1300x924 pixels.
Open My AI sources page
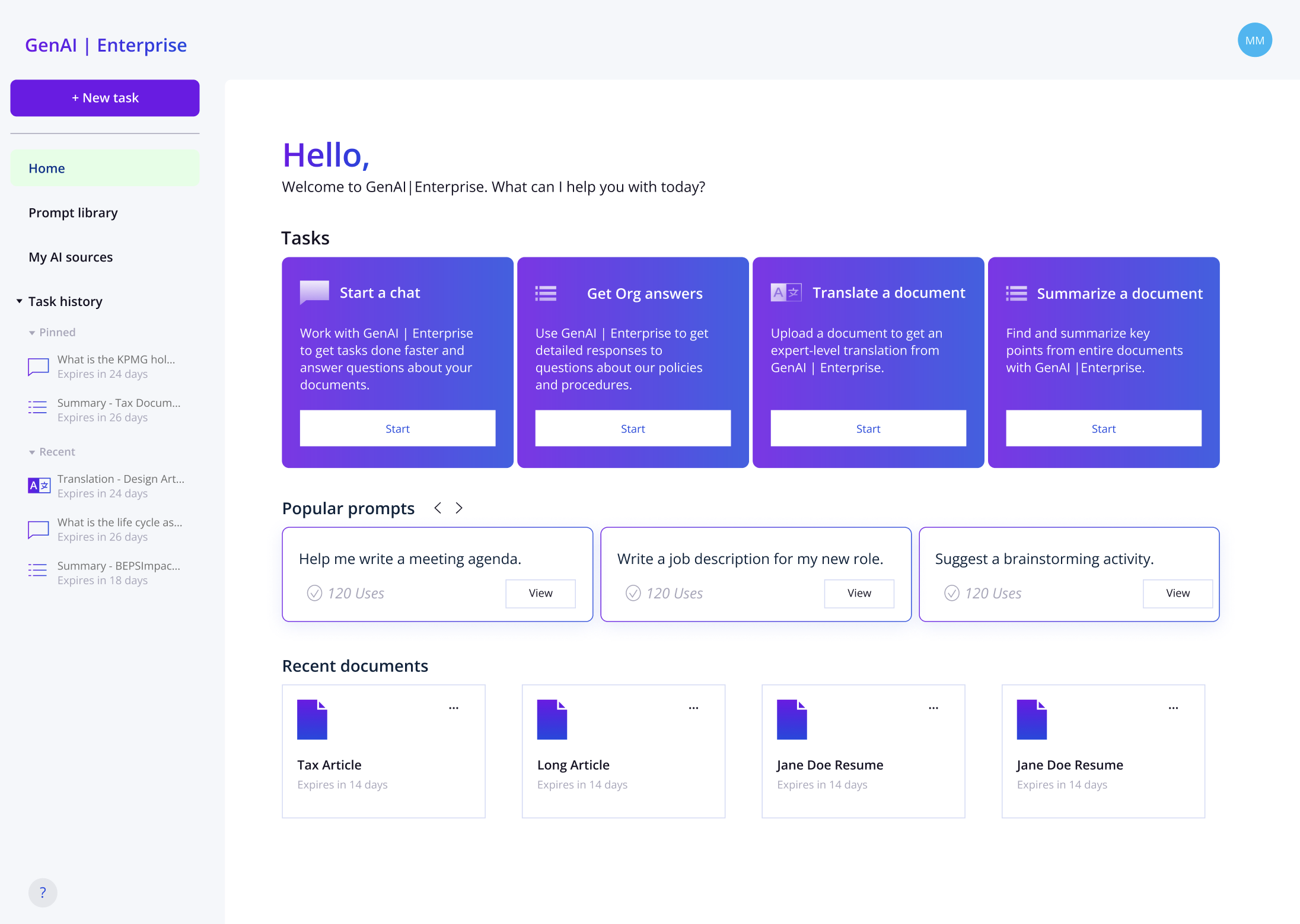tap(71, 257)
